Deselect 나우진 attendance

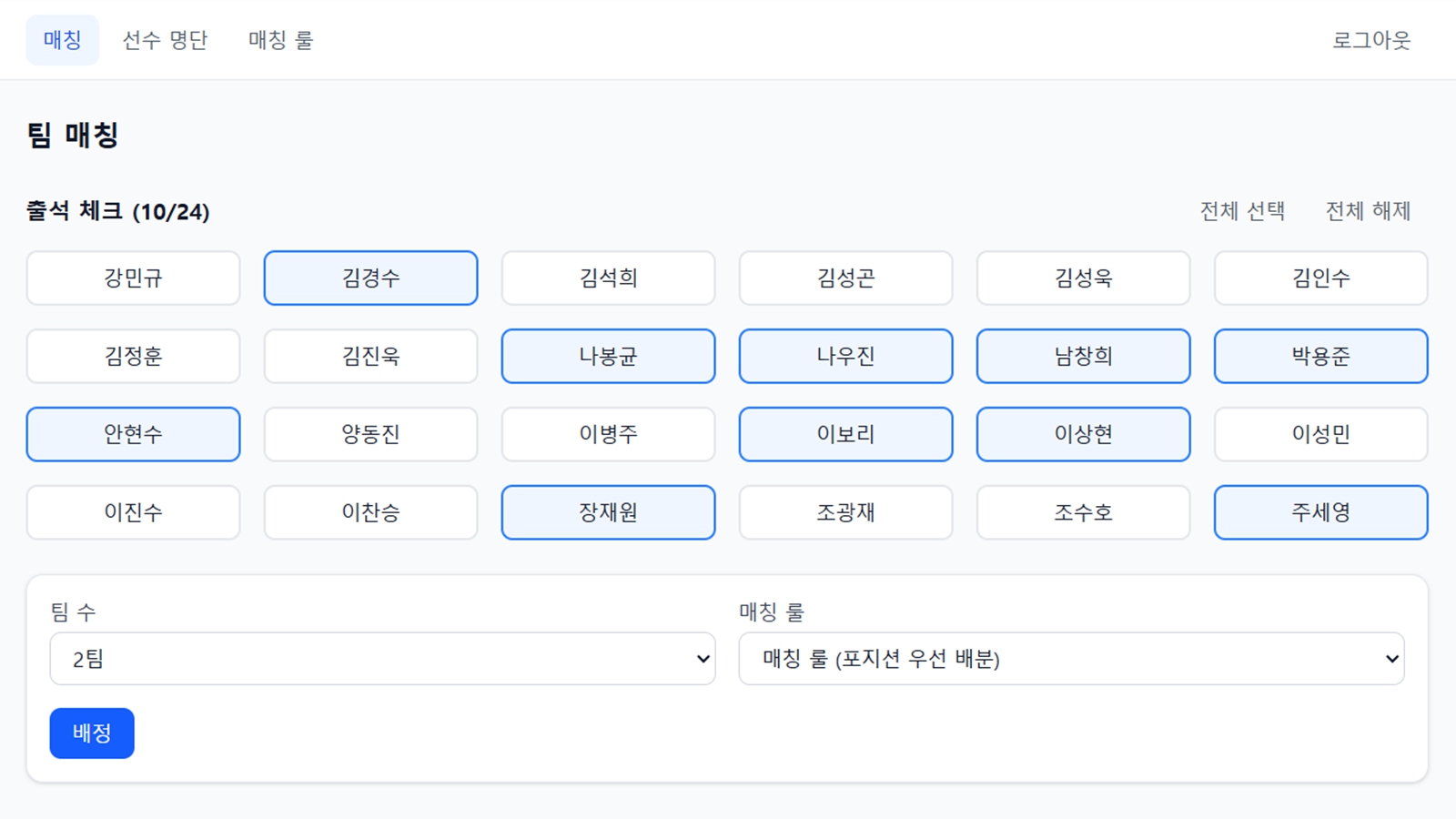click(845, 356)
